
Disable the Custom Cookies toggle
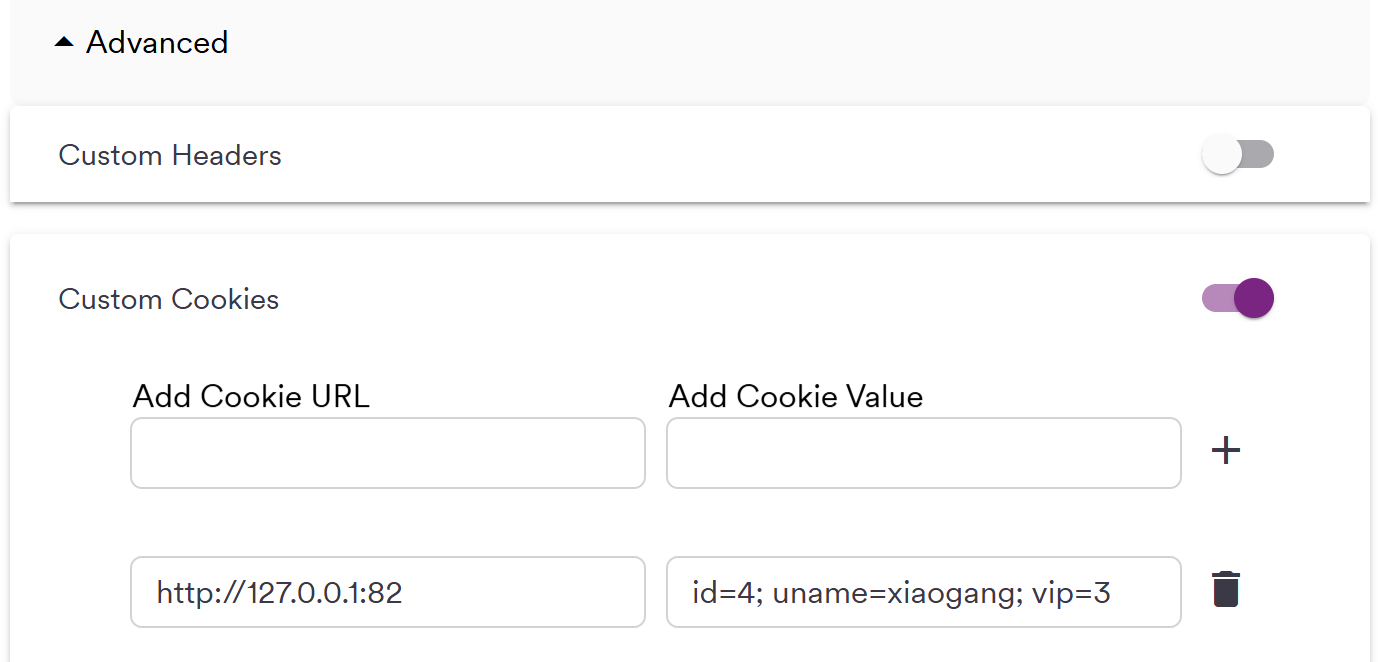[1237, 298]
